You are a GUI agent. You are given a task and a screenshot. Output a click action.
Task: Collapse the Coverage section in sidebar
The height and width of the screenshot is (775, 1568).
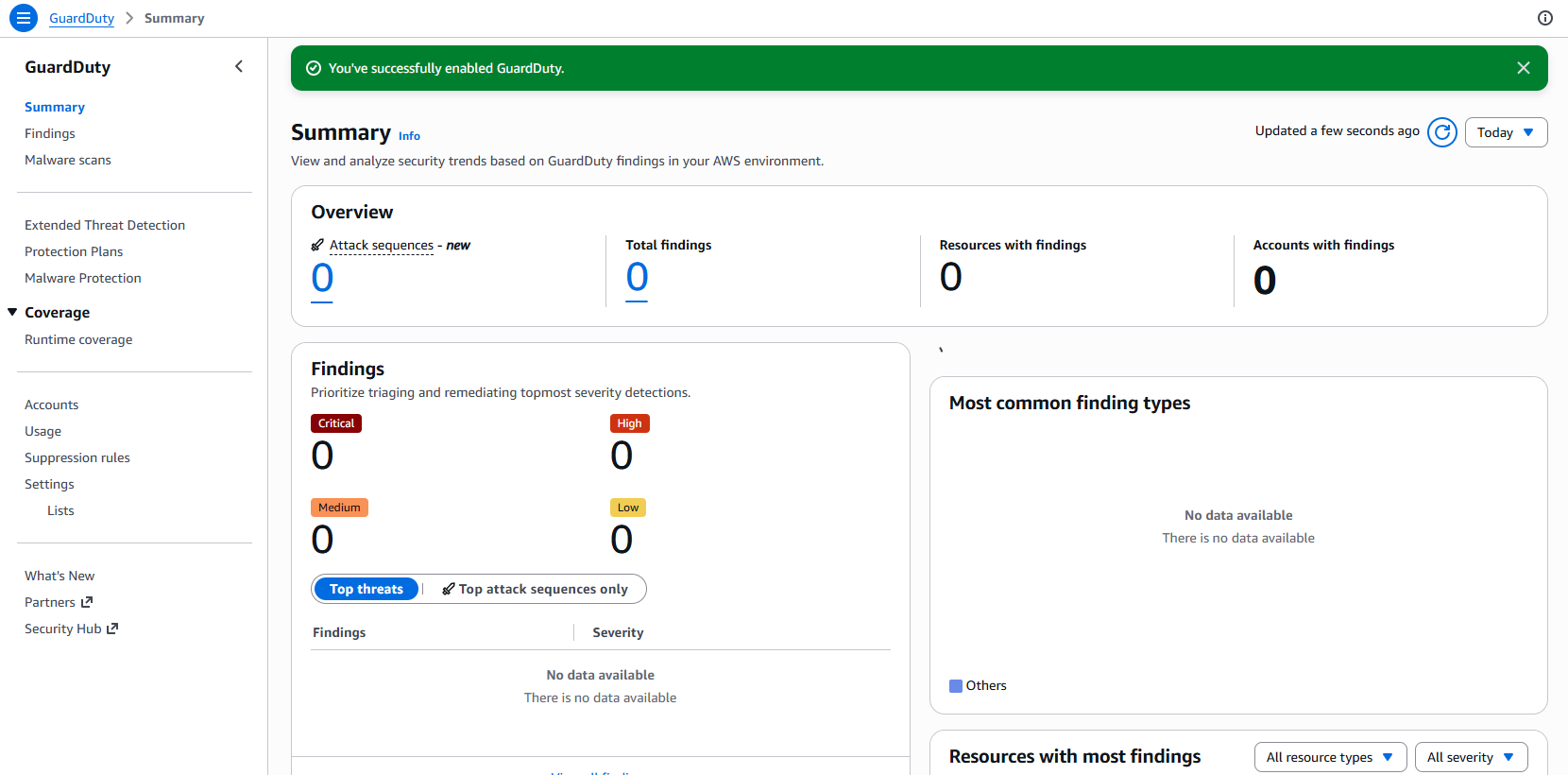pyautogui.click(x=12, y=312)
